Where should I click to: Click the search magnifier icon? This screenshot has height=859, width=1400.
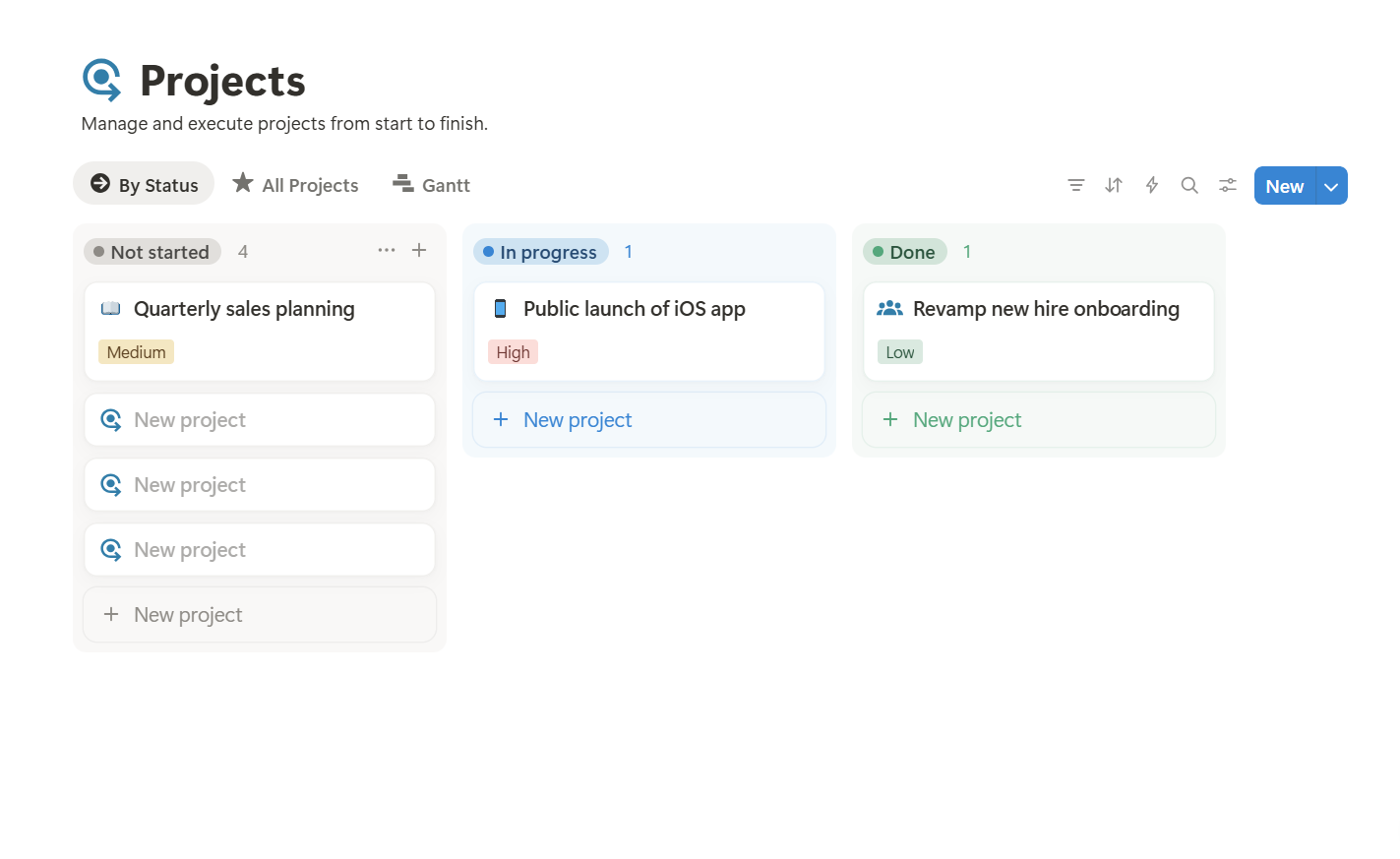[1189, 185]
